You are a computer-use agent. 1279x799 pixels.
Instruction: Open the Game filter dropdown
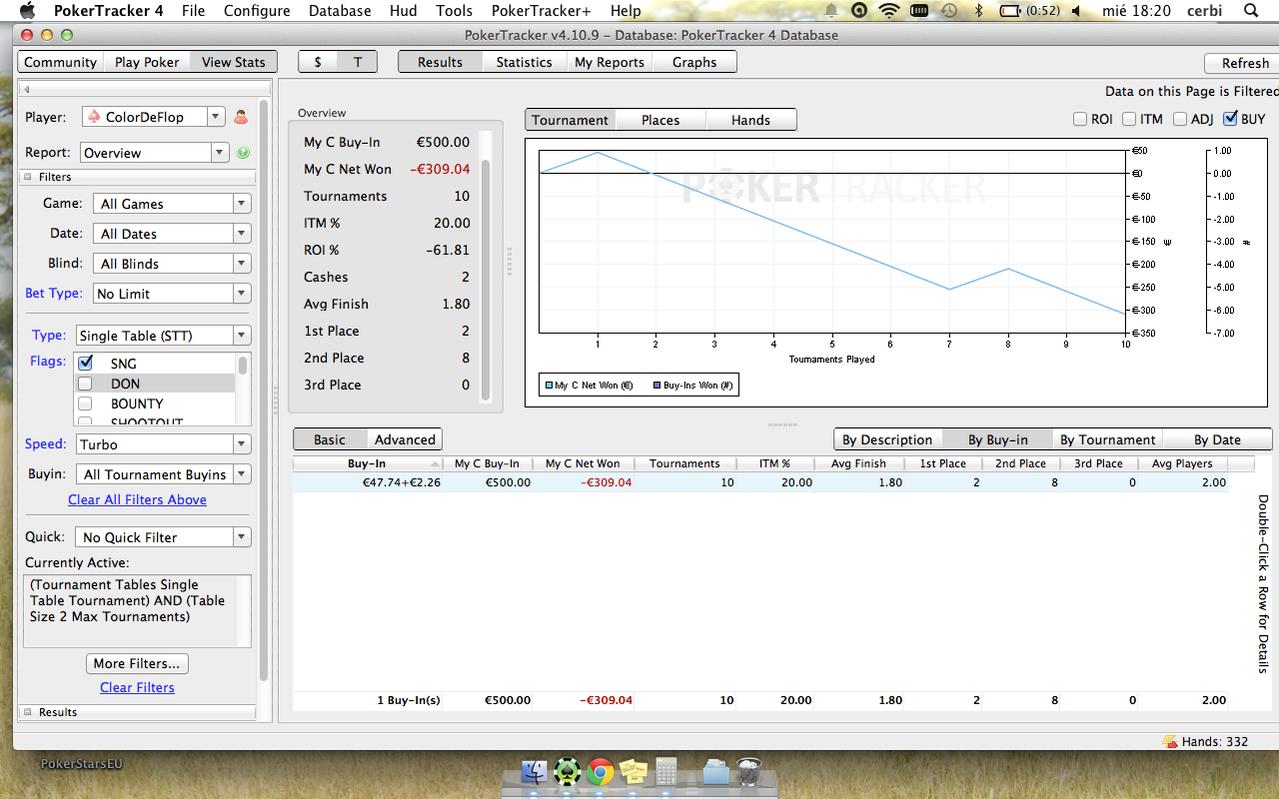point(171,204)
